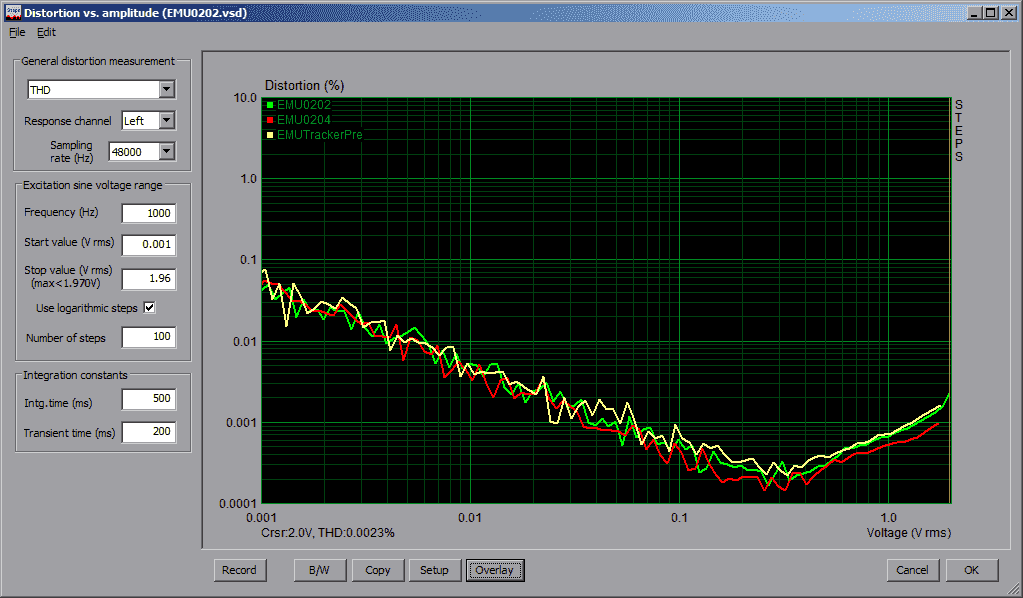1023x598 pixels.
Task: Click the yellow EMUTrackerPre legend marker
Action: point(270,134)
